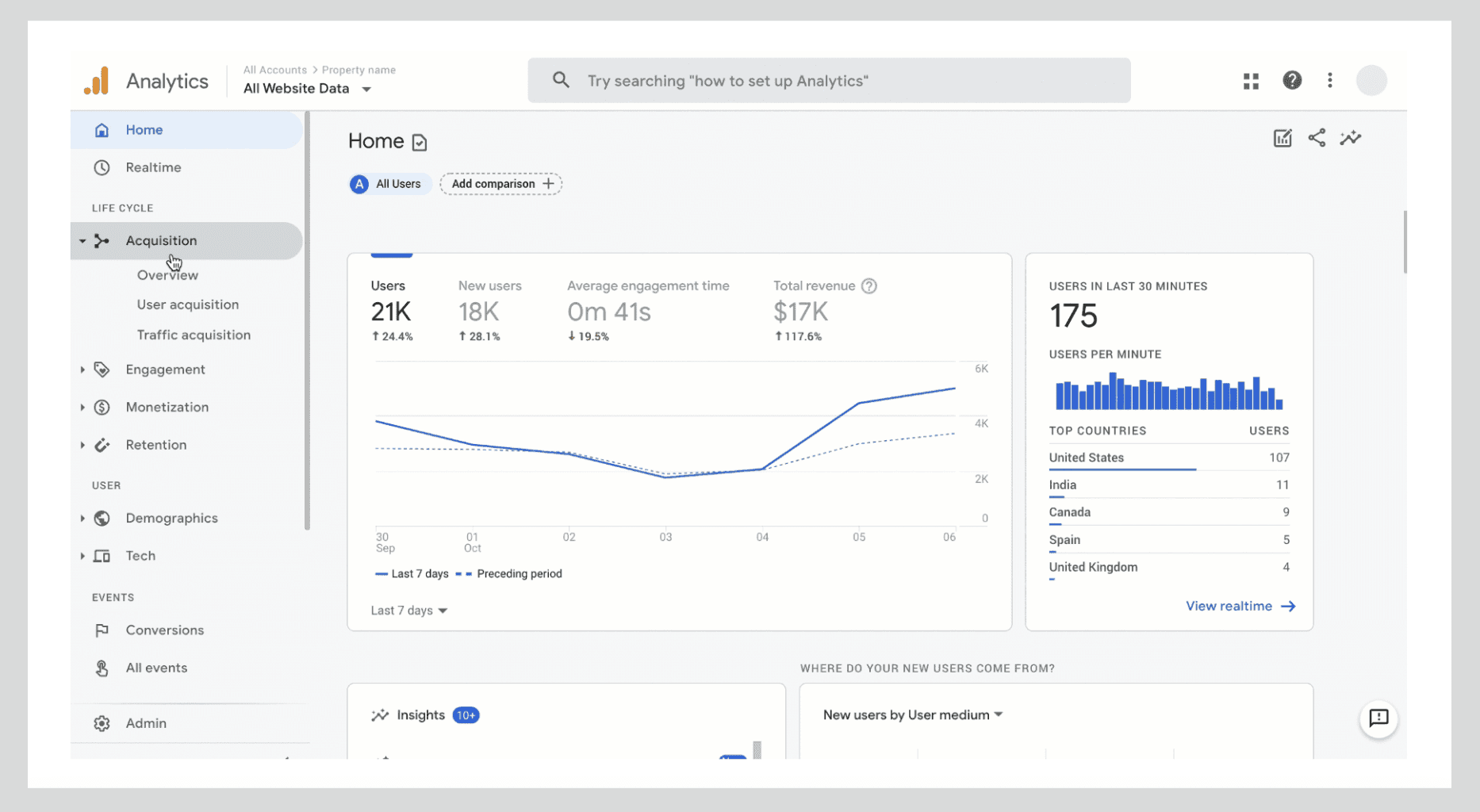Open New users by User medium dropdown
This screenshot has height=812, width=1480.
[912, 715]
